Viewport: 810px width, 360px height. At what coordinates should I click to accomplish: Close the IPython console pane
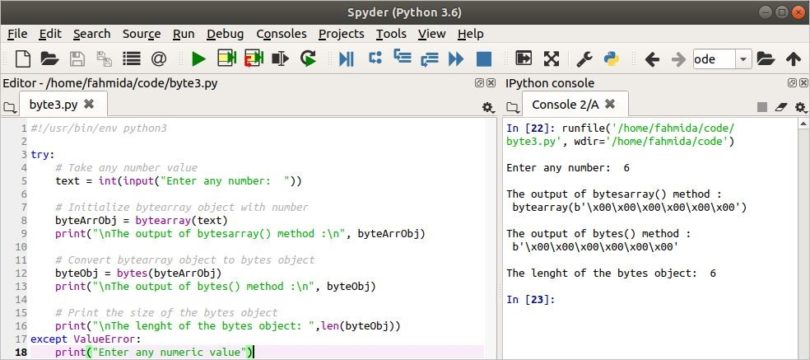tap(803, 83)
